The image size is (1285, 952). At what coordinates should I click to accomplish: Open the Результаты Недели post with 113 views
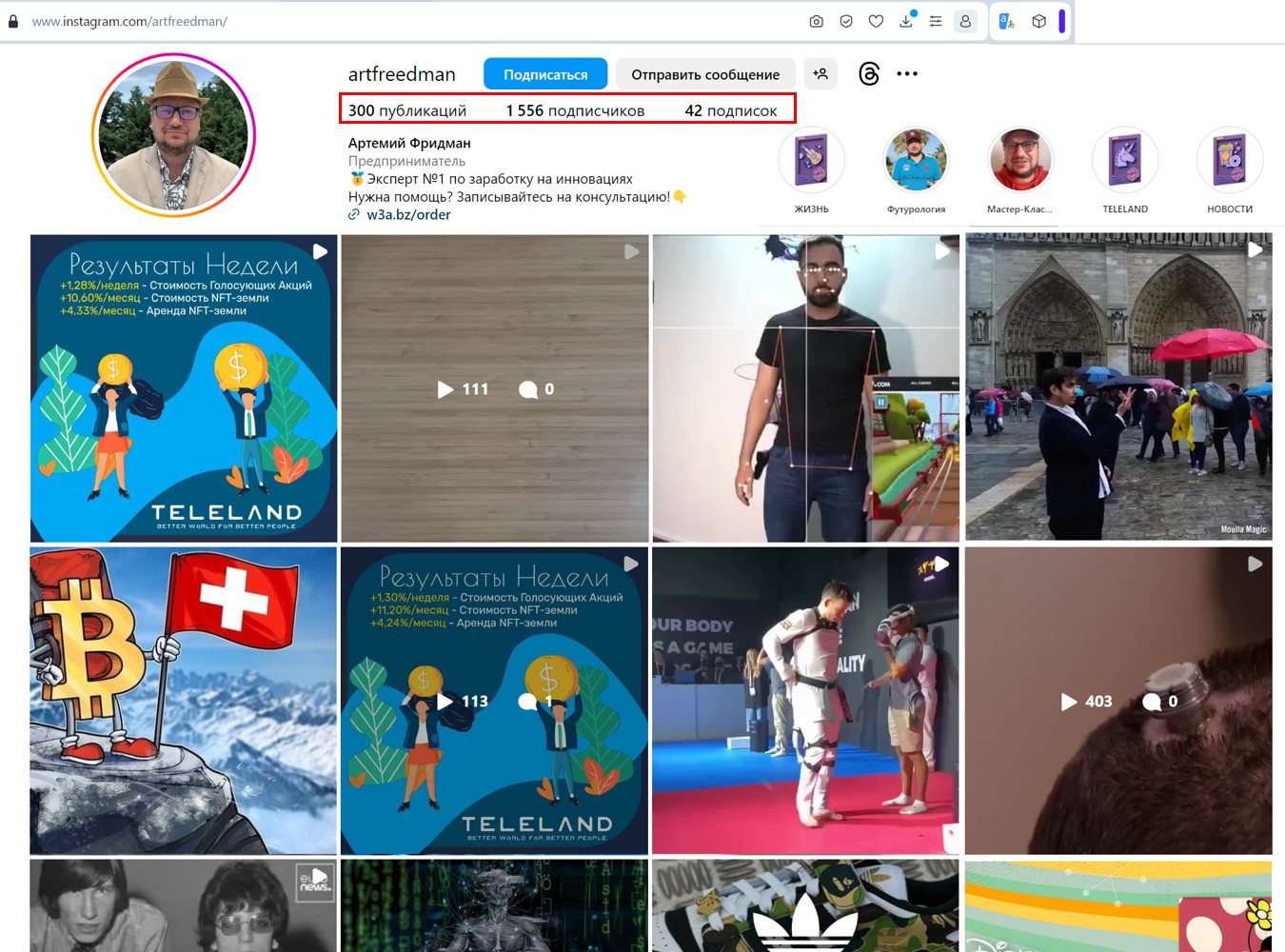495,701
